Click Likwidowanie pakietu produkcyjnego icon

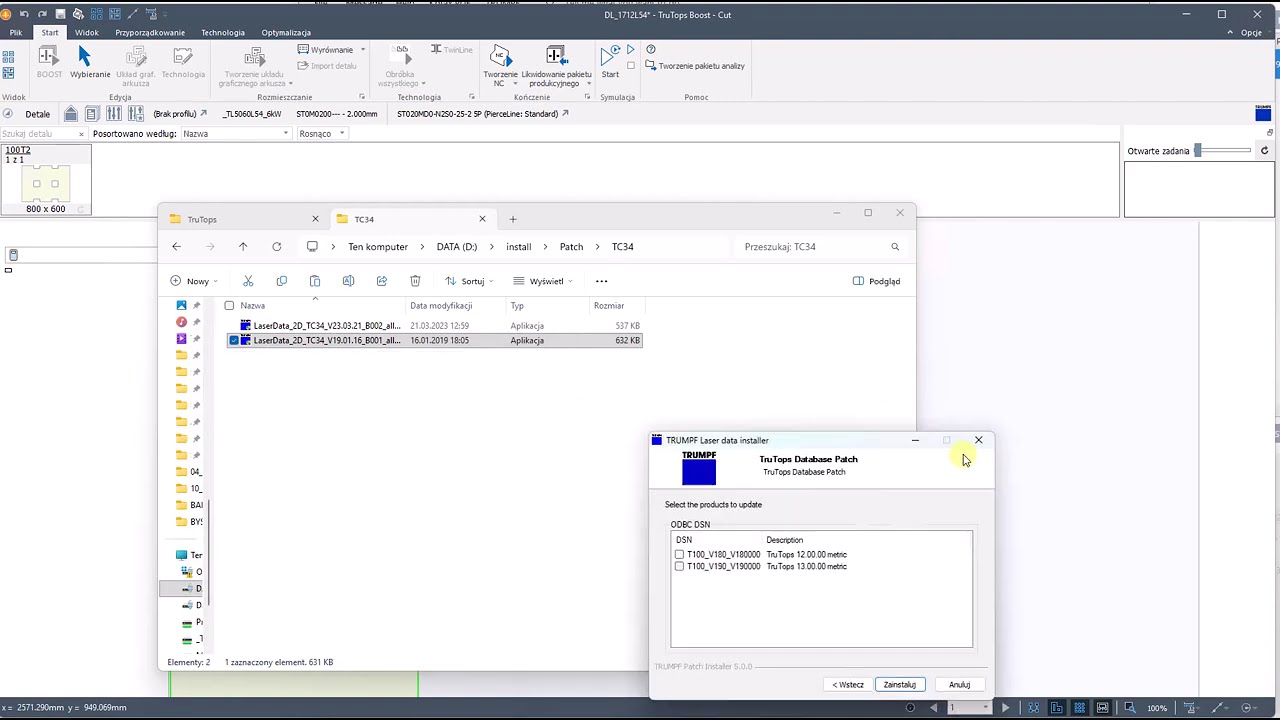[x=556, y=57]
